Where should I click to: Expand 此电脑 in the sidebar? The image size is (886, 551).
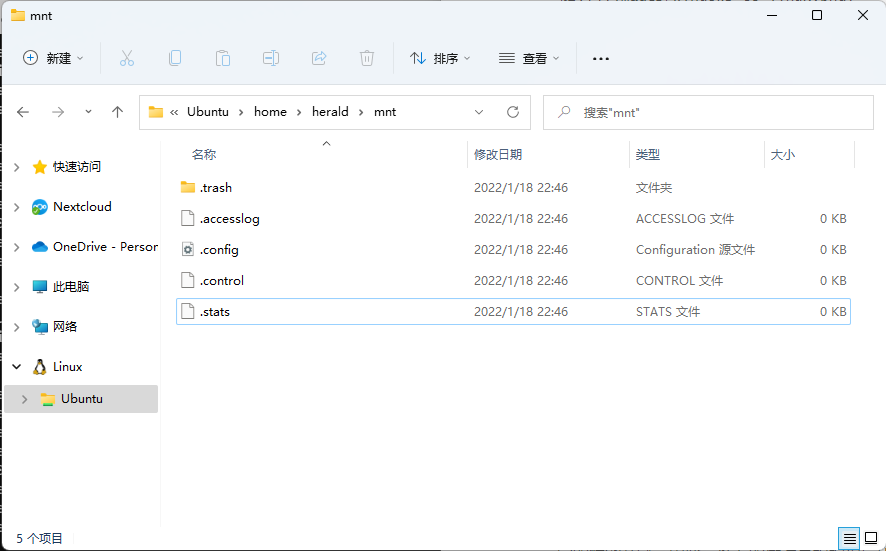pos(17,287)
